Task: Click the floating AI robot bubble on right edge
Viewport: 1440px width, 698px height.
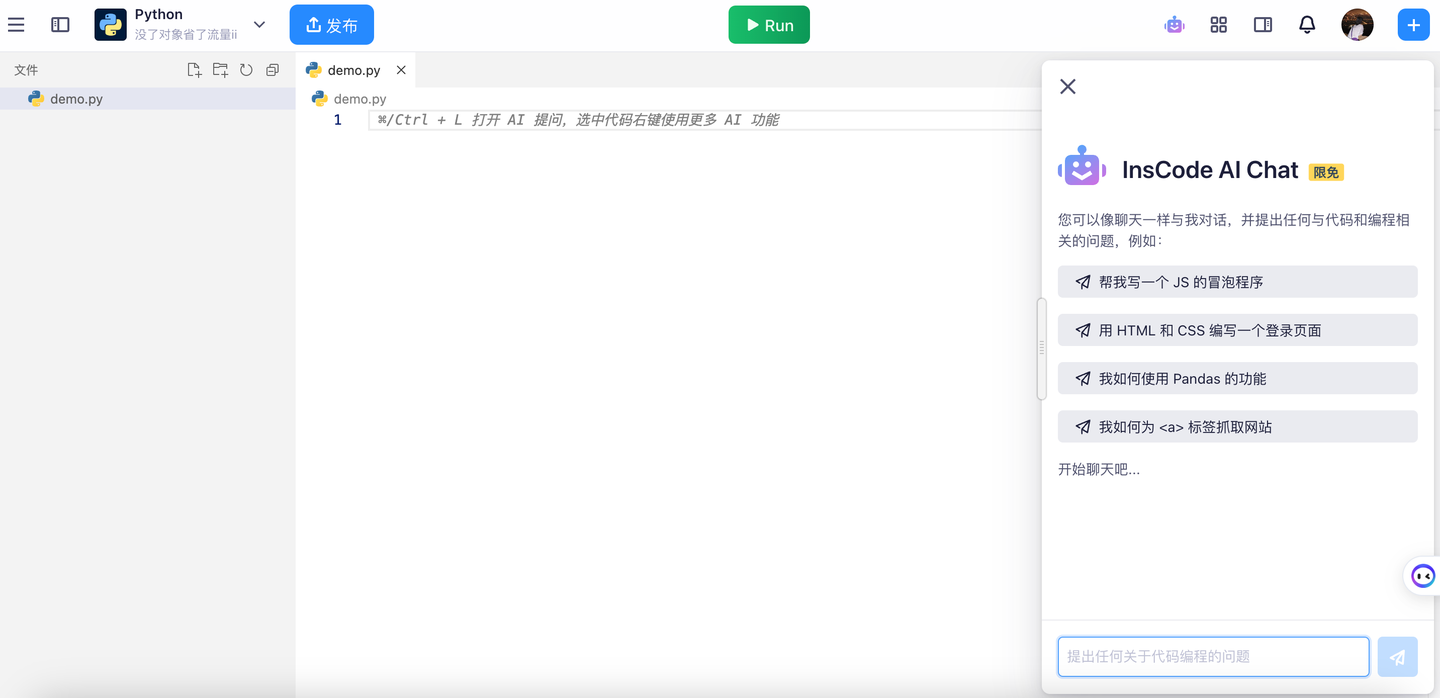Action: pyautogui.click(x=1422, y=575)
